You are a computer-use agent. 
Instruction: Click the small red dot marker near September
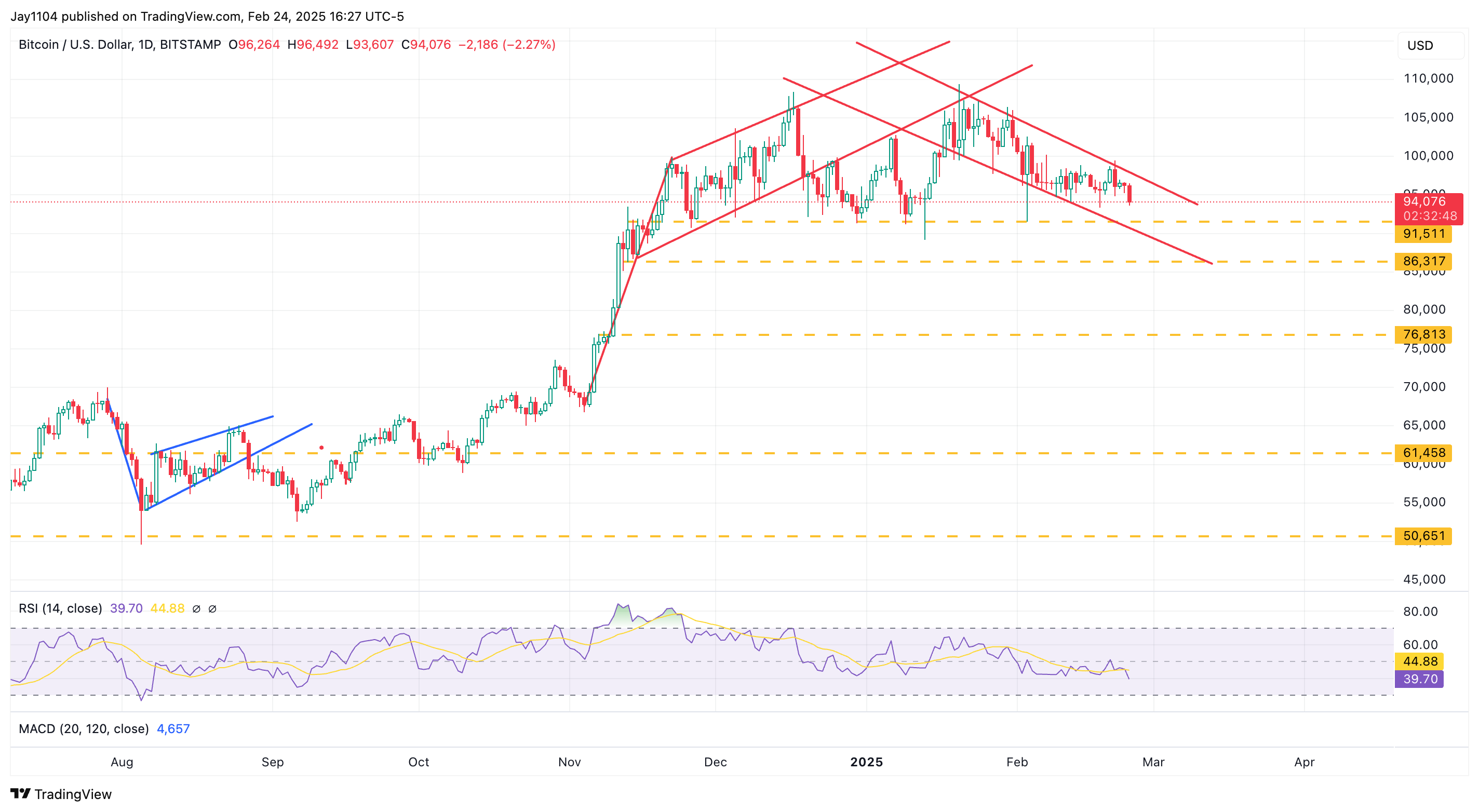coord(321,448)
